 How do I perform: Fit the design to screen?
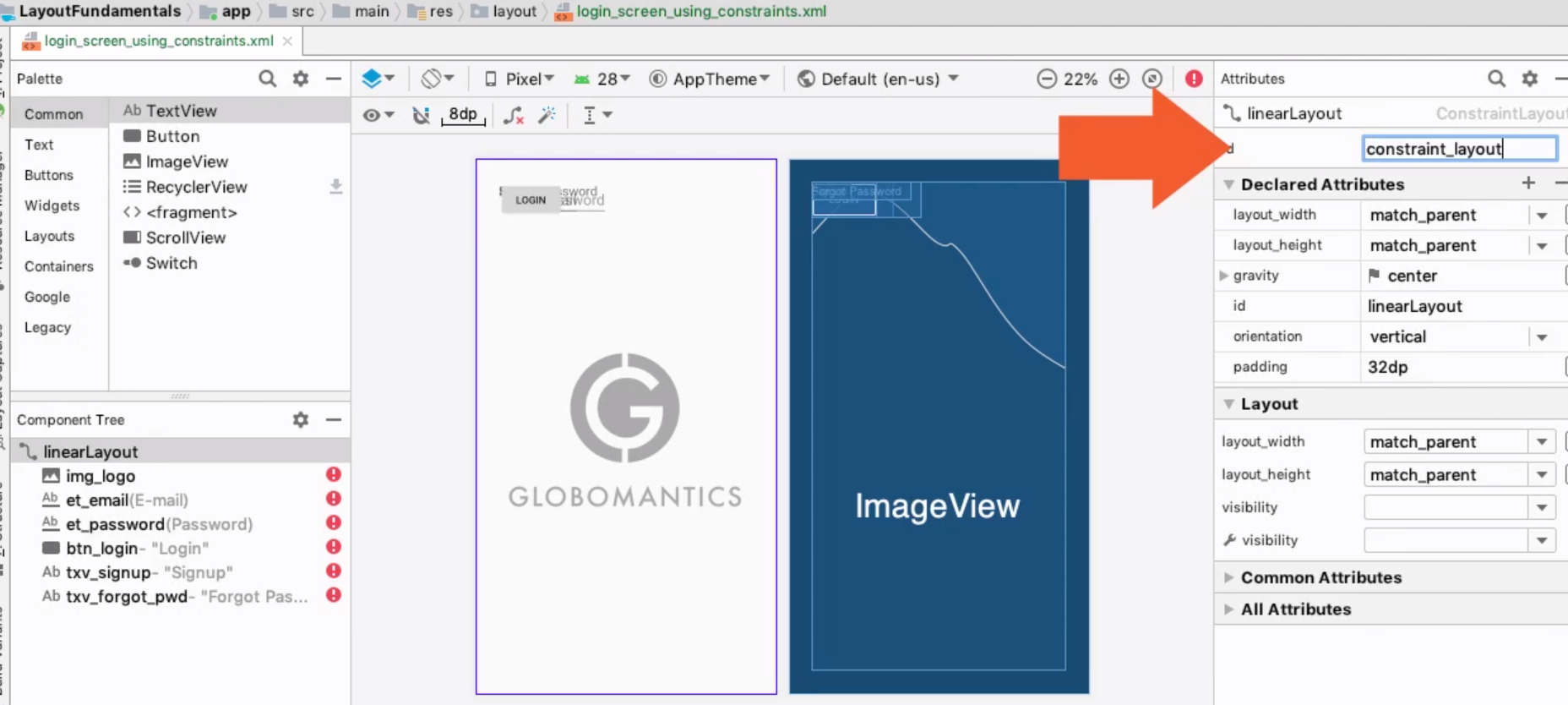tap(1152, 79)
